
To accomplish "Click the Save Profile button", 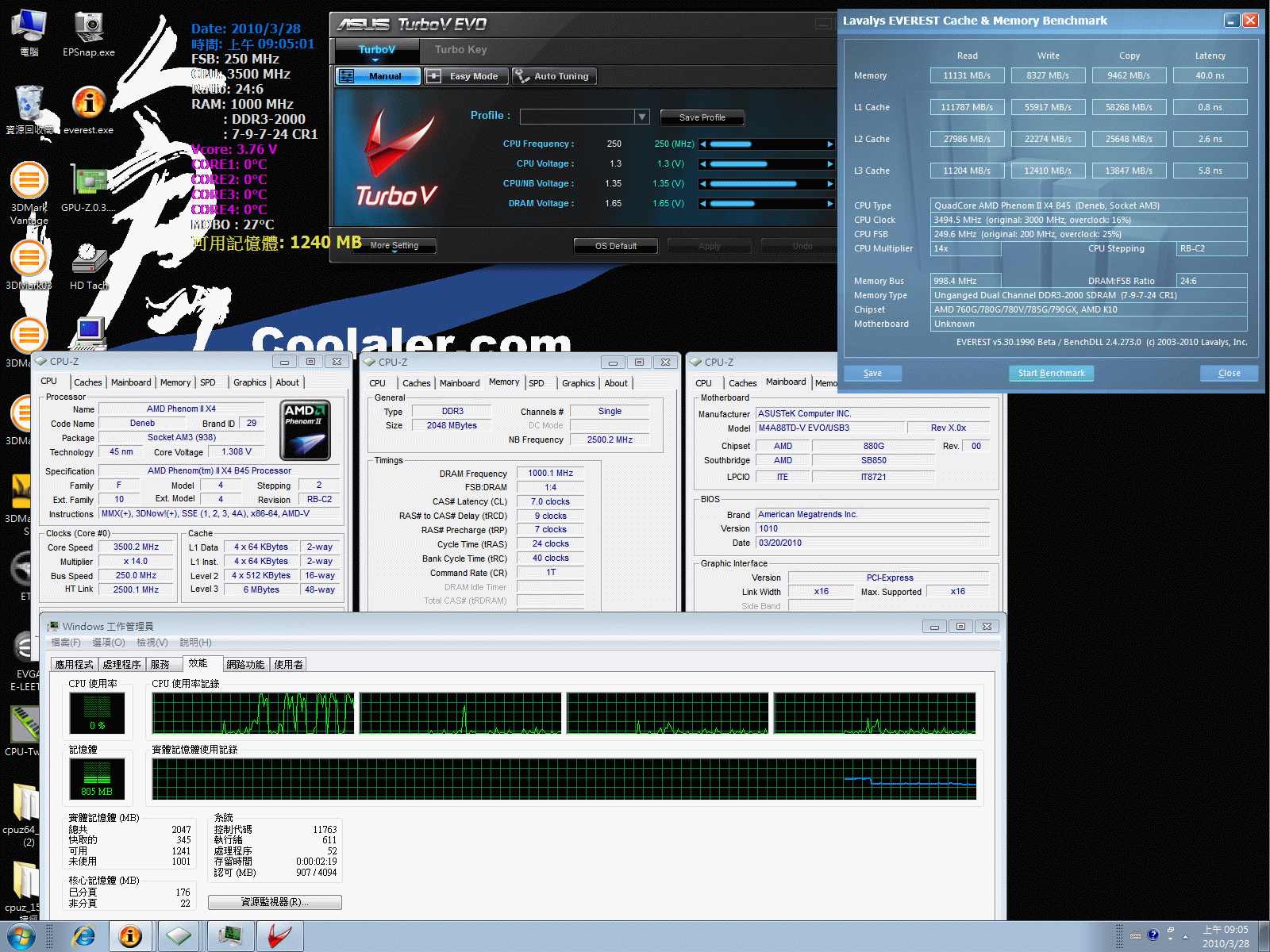I will (x=702, y=117).
